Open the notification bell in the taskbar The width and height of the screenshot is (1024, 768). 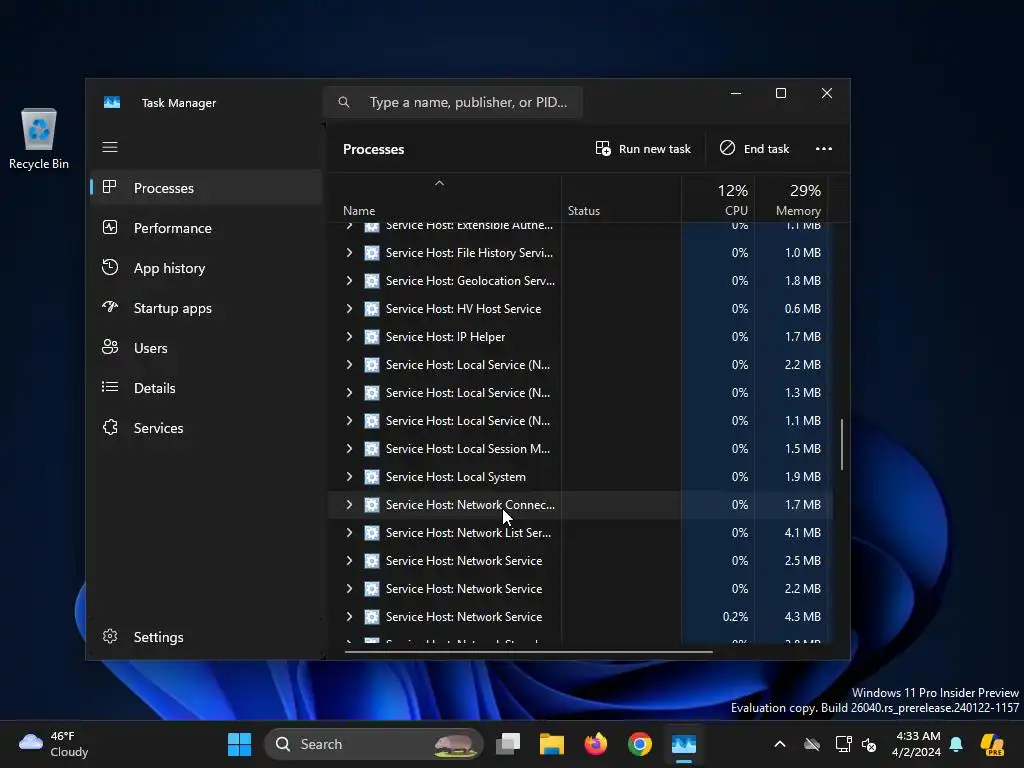click(x=956, y=744)
